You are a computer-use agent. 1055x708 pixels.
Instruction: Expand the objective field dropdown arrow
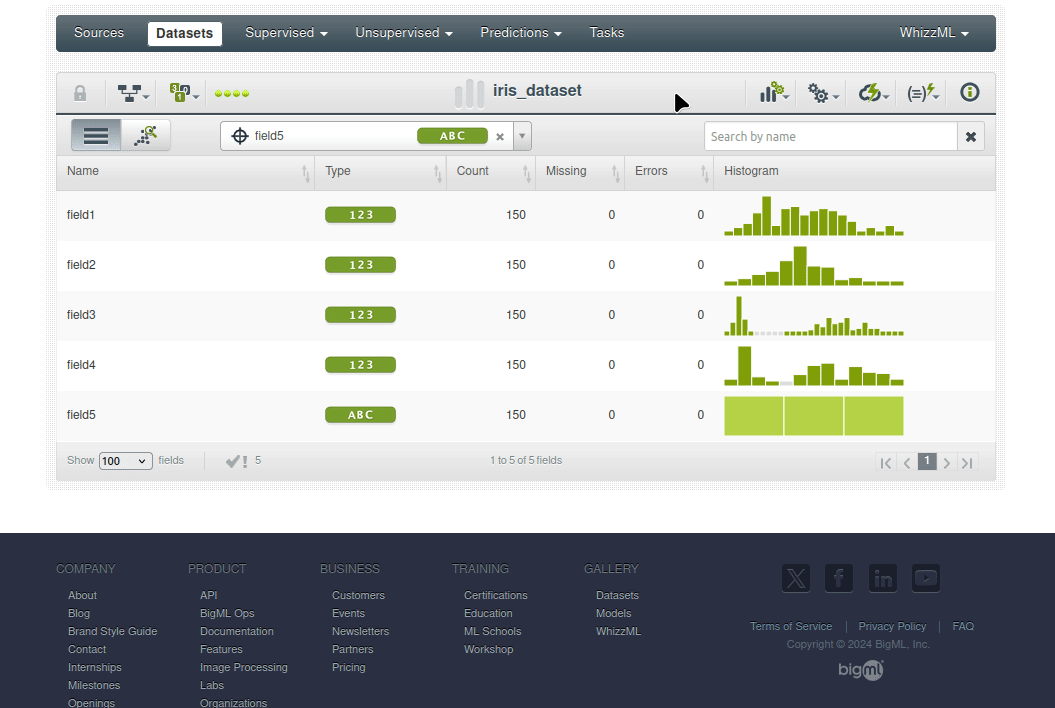(522, 137)
